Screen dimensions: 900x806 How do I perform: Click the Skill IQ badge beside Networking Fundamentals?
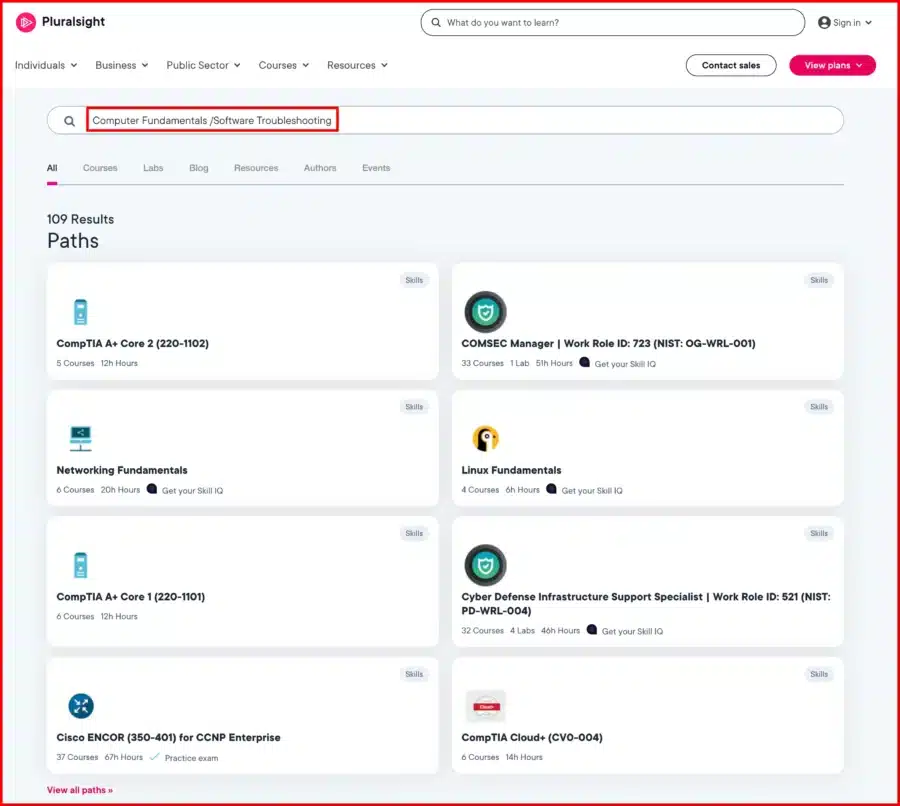tap(151, 489)
